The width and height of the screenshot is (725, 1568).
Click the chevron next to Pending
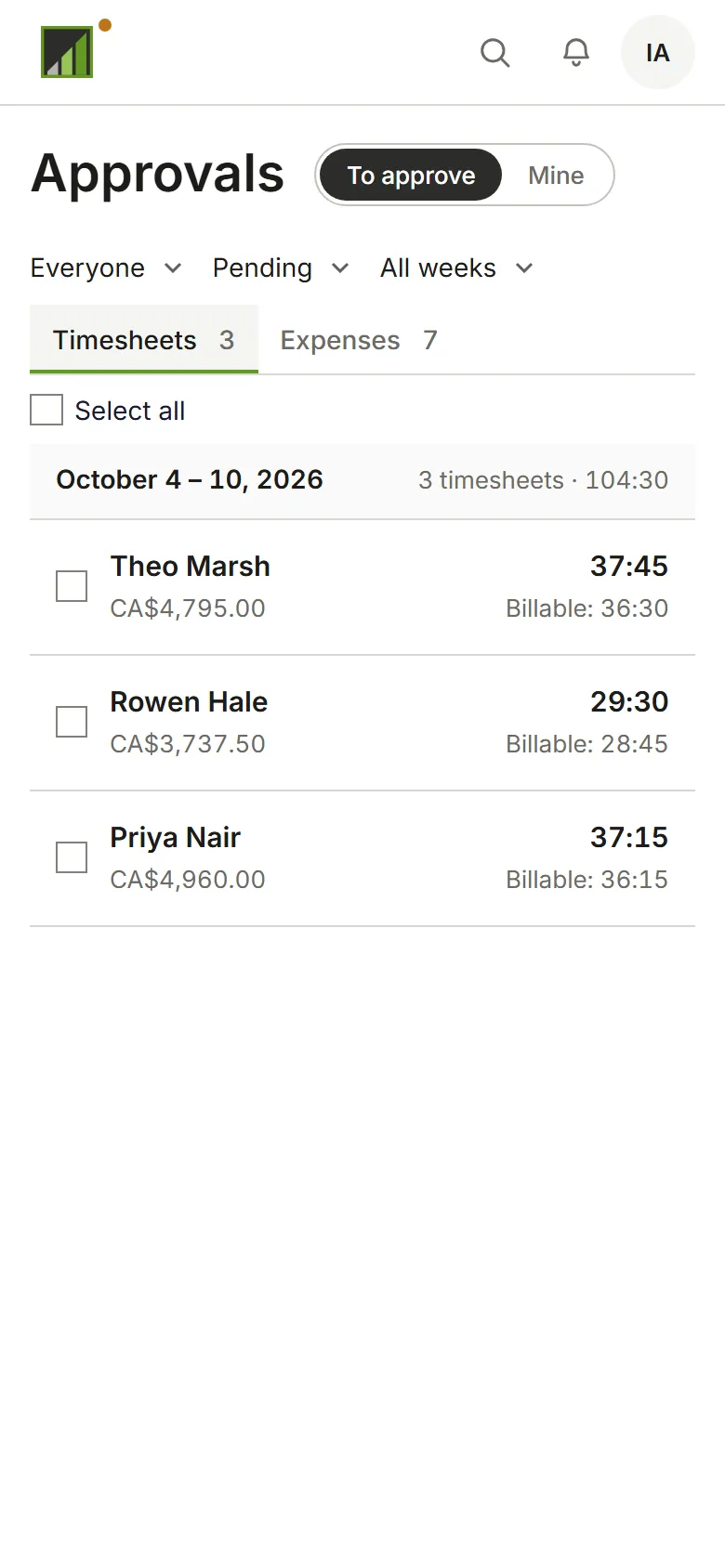340,268
